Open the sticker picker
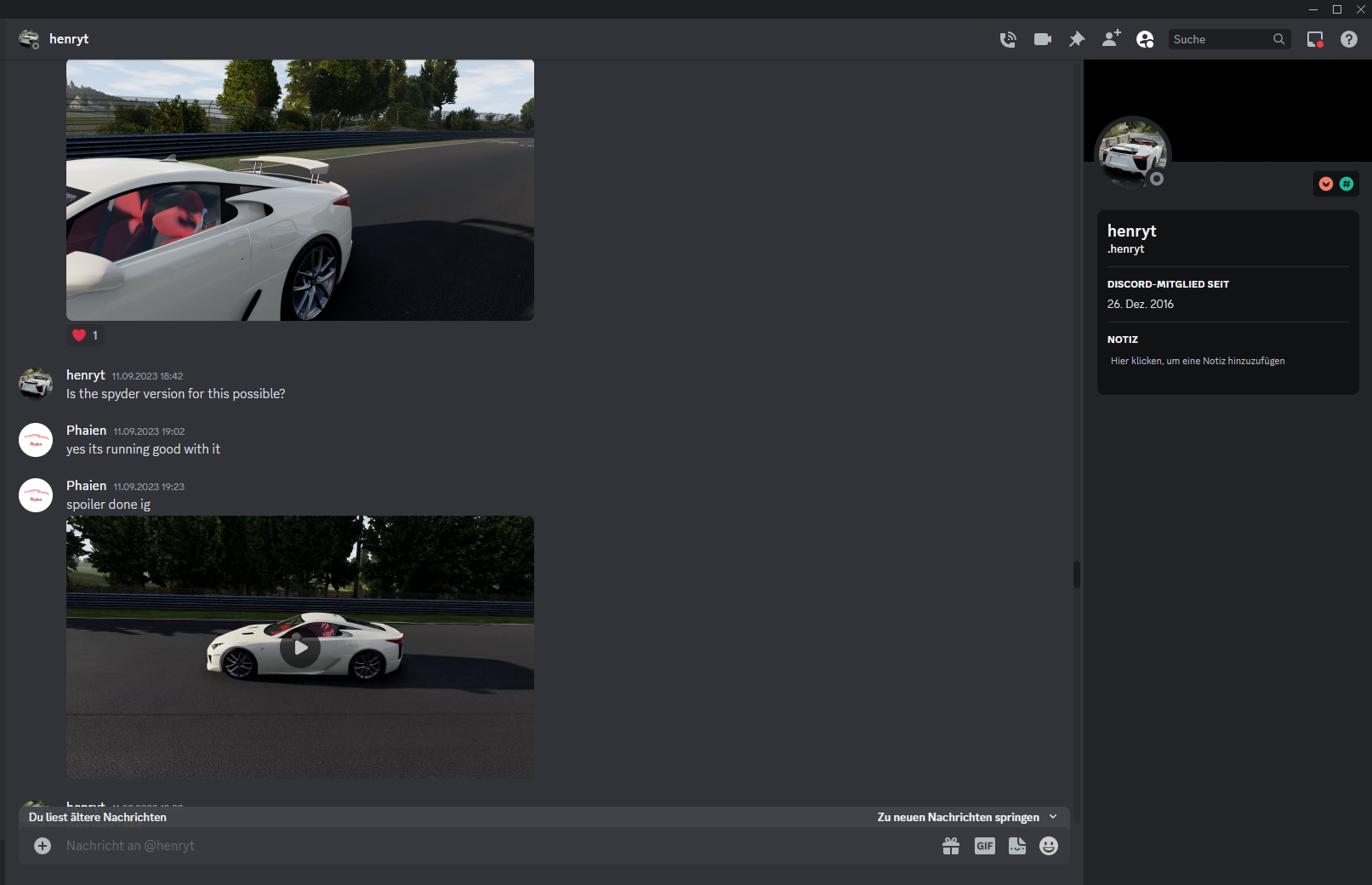Viewport: 1372px width, 885px height. (1017, 846)
